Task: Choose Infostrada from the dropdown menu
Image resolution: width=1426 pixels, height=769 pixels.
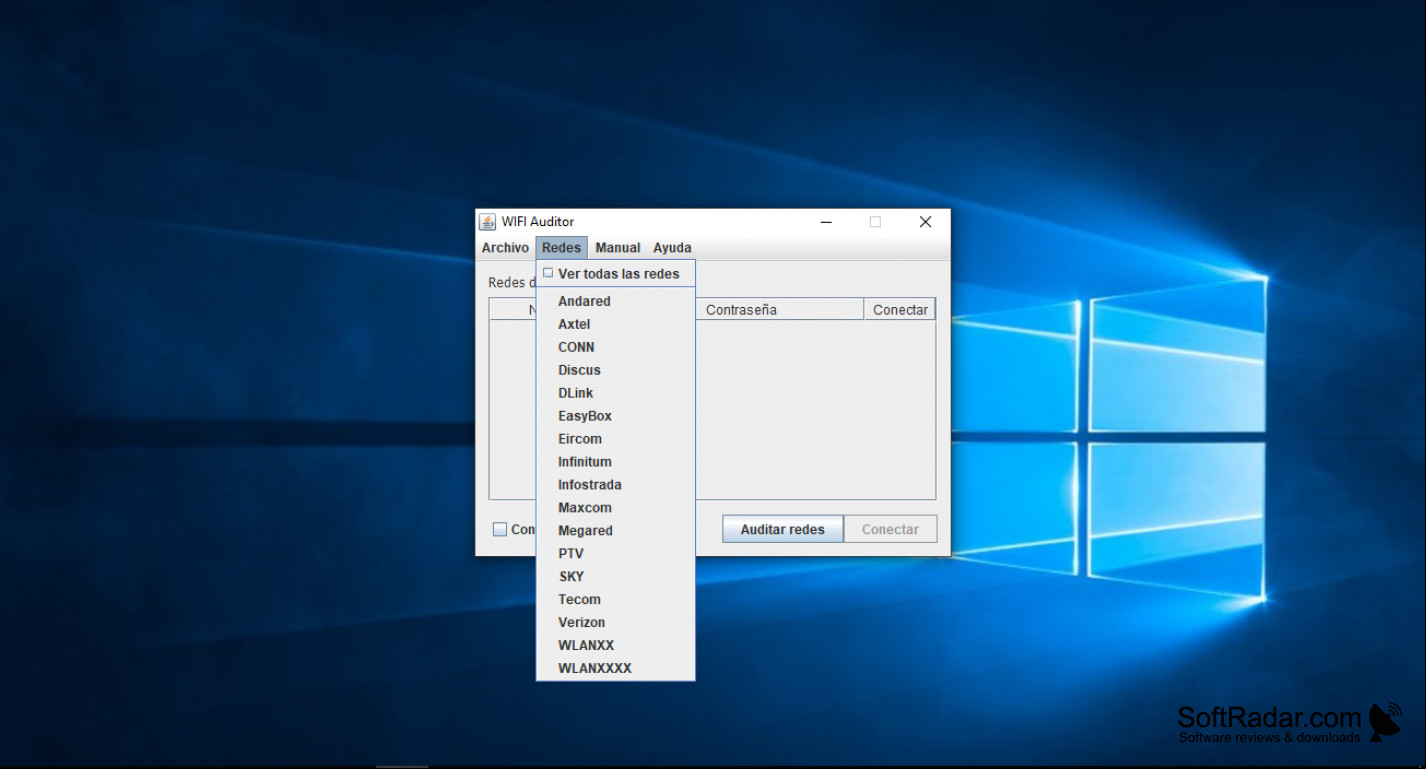Action: tap(615, 485)
